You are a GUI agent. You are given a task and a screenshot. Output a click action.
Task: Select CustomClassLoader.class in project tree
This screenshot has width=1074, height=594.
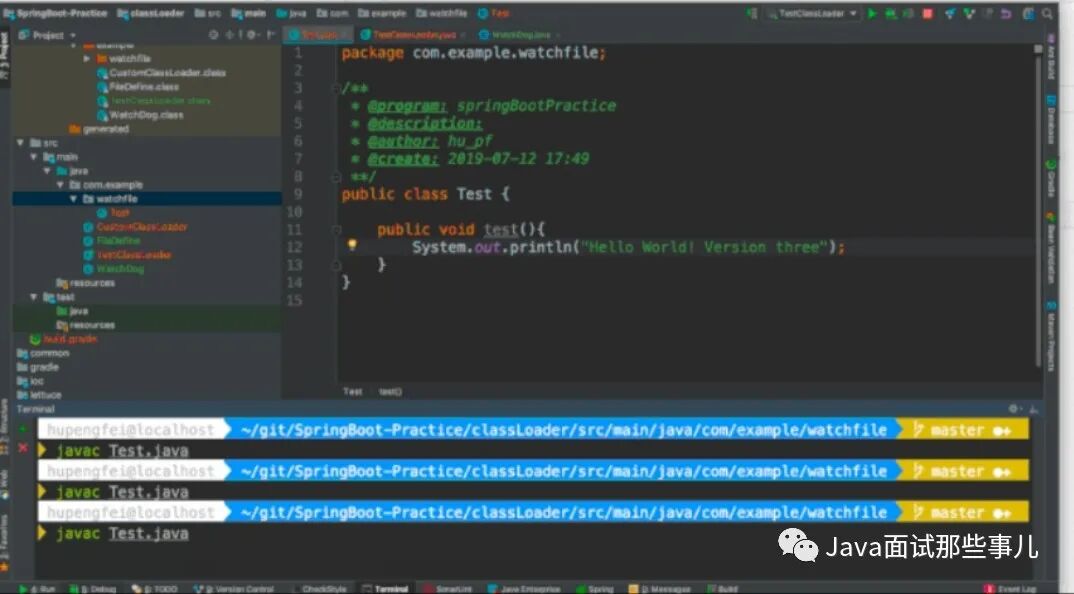click(161, 73)
